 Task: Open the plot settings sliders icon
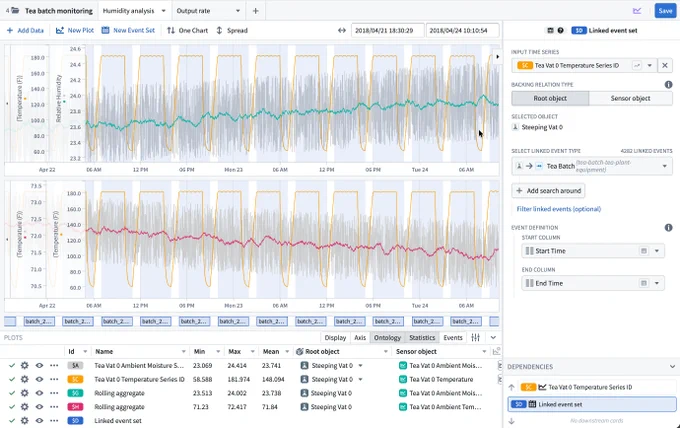pyautogui.click(x=476, y=337)
